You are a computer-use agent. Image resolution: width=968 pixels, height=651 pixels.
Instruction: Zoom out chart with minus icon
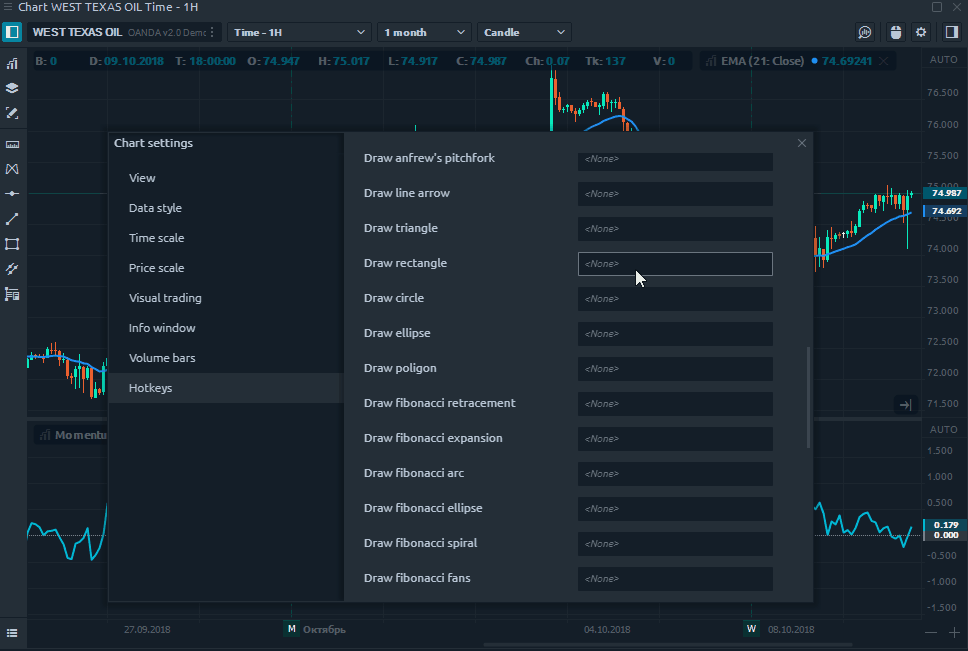pyautogui.click(x=931, y=632)
